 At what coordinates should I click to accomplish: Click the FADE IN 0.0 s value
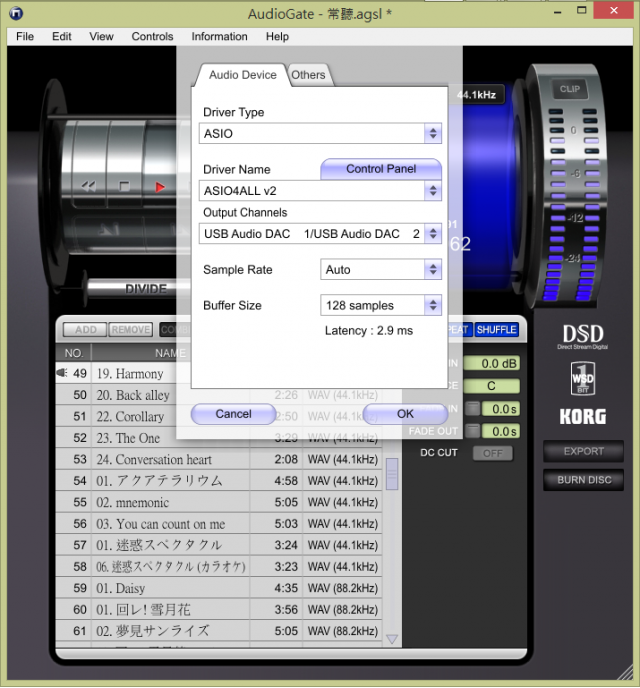(x=501, y=409)
